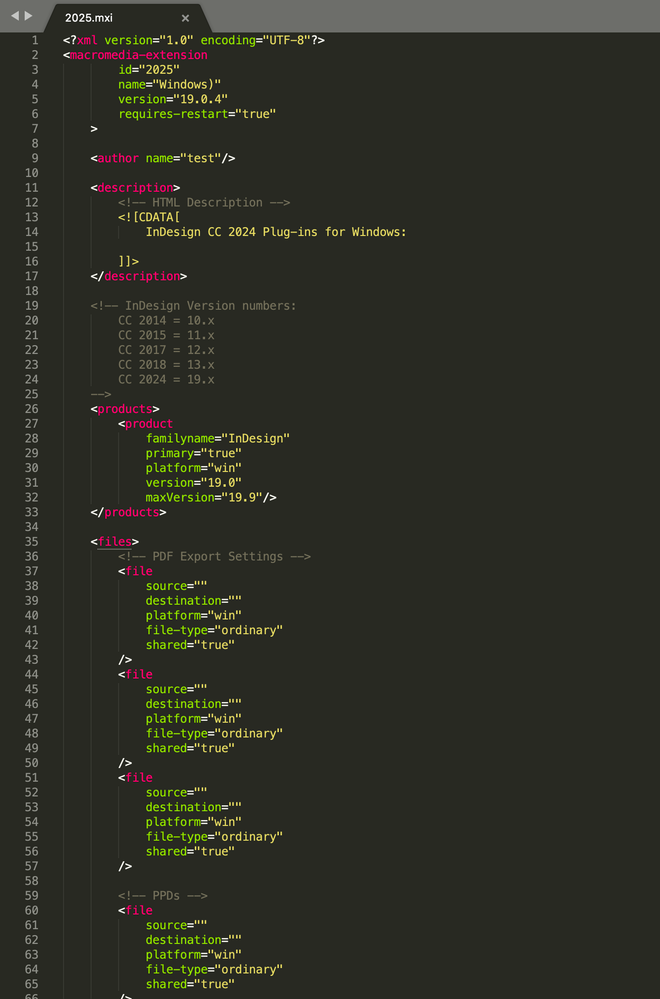Click the name="Windows)" attribute
This screenshot has width=660, height=999.
point(169,84)
